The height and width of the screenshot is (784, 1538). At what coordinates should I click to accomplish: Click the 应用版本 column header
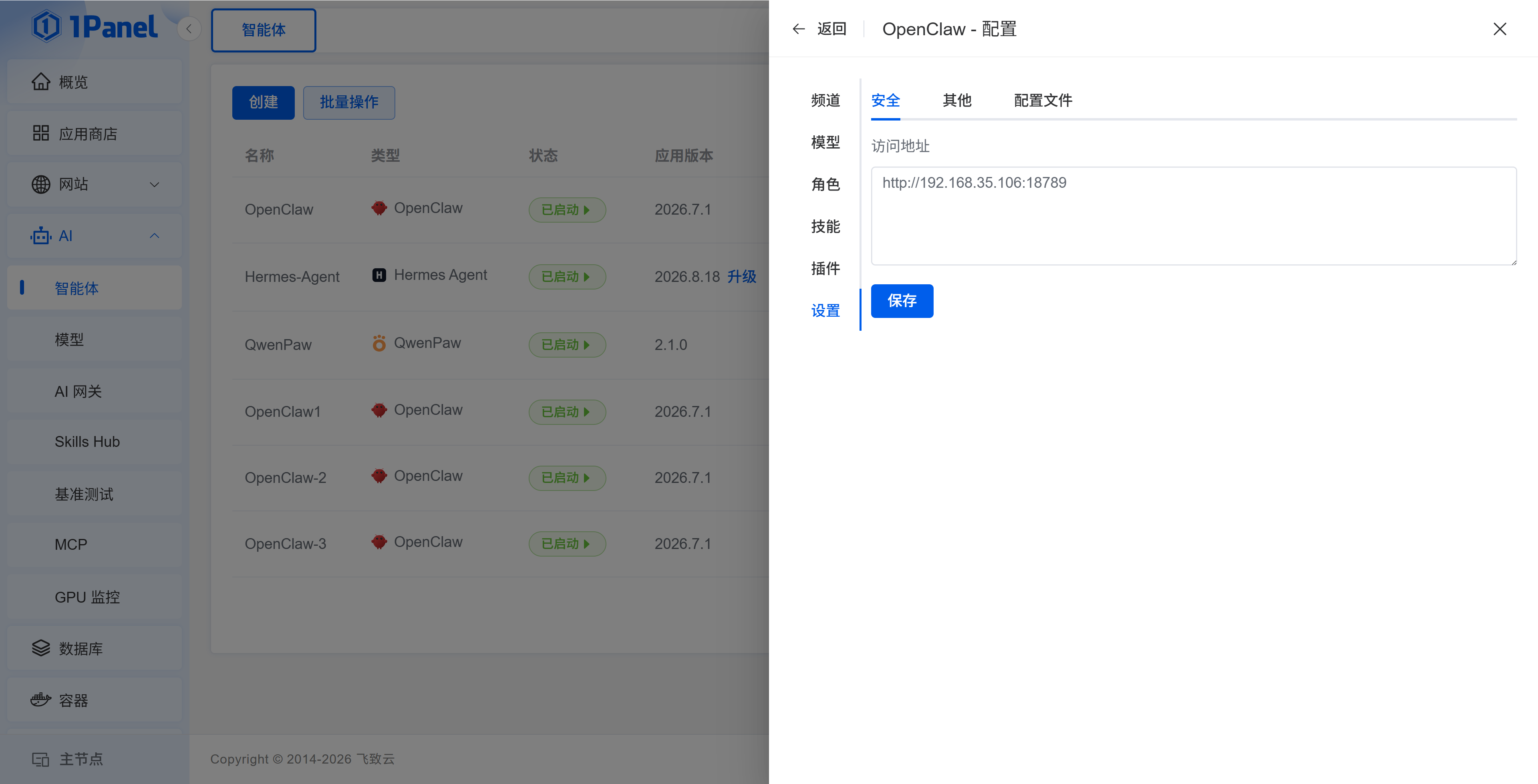click(x=684, y=156)
